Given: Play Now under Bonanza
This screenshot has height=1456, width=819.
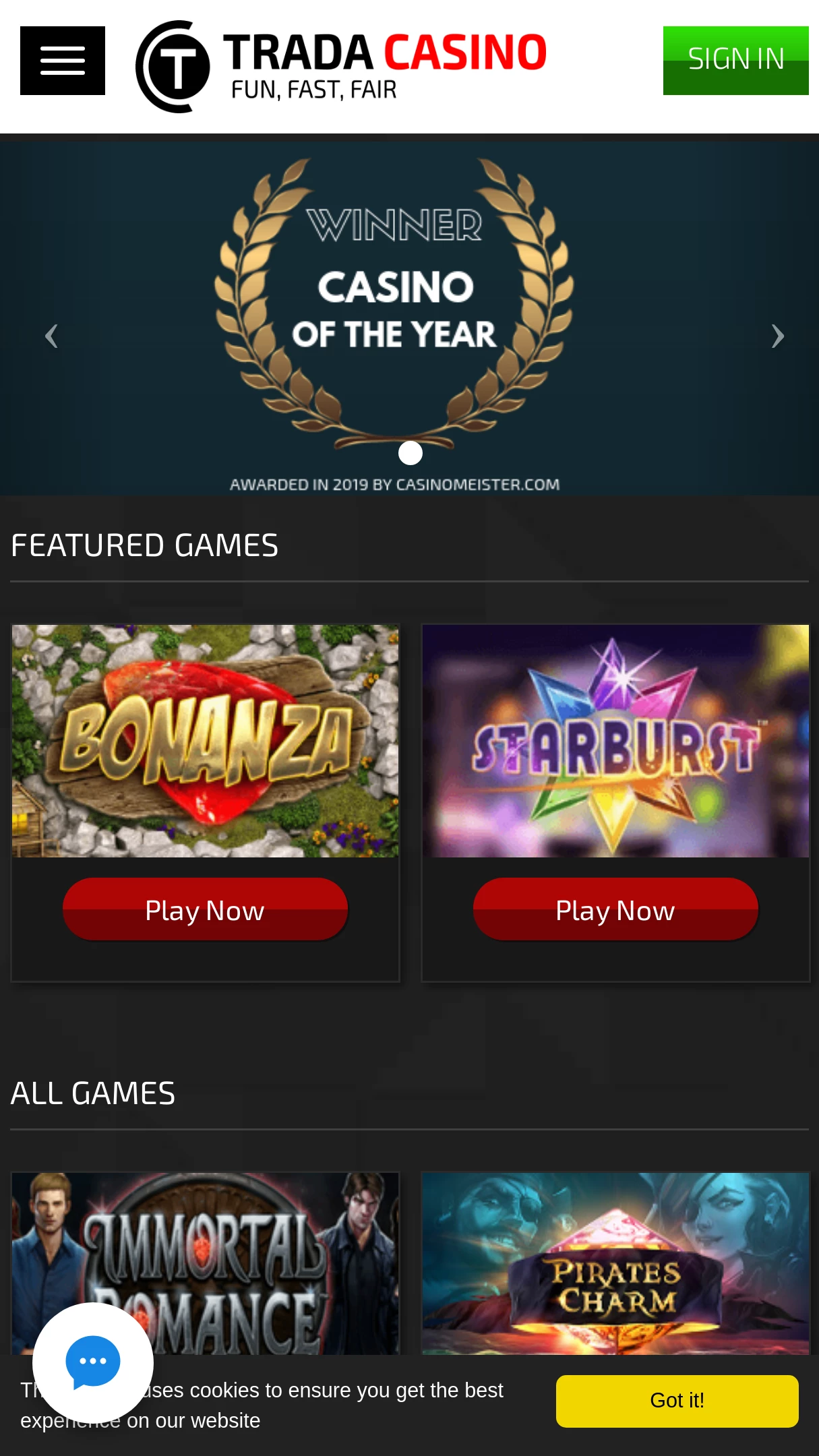Looking at the screenshot, I should 205,909.
